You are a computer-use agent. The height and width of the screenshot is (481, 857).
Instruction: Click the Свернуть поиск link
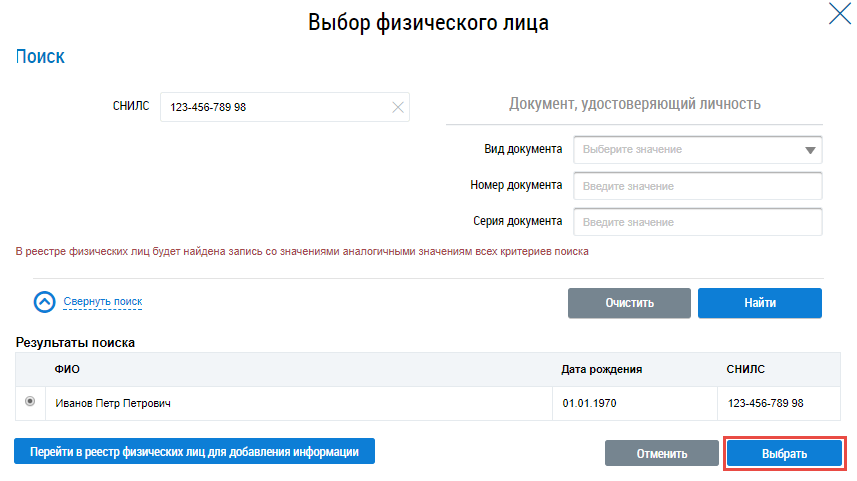point(103,301)
